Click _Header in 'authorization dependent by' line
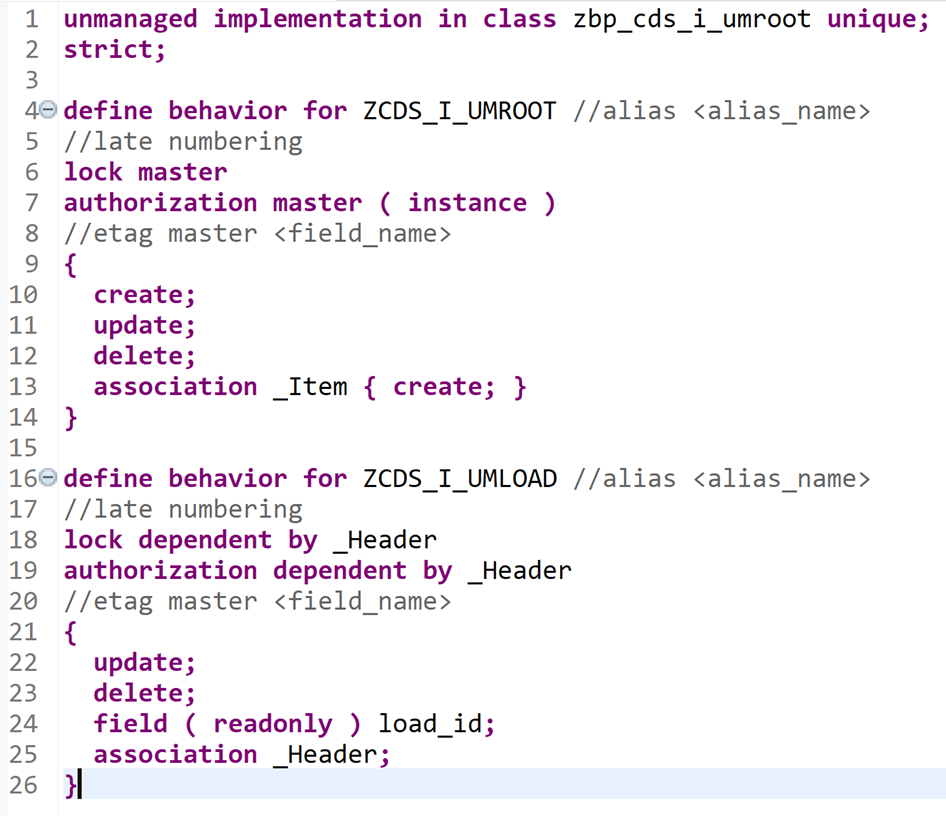 click(x=519, y=571)
